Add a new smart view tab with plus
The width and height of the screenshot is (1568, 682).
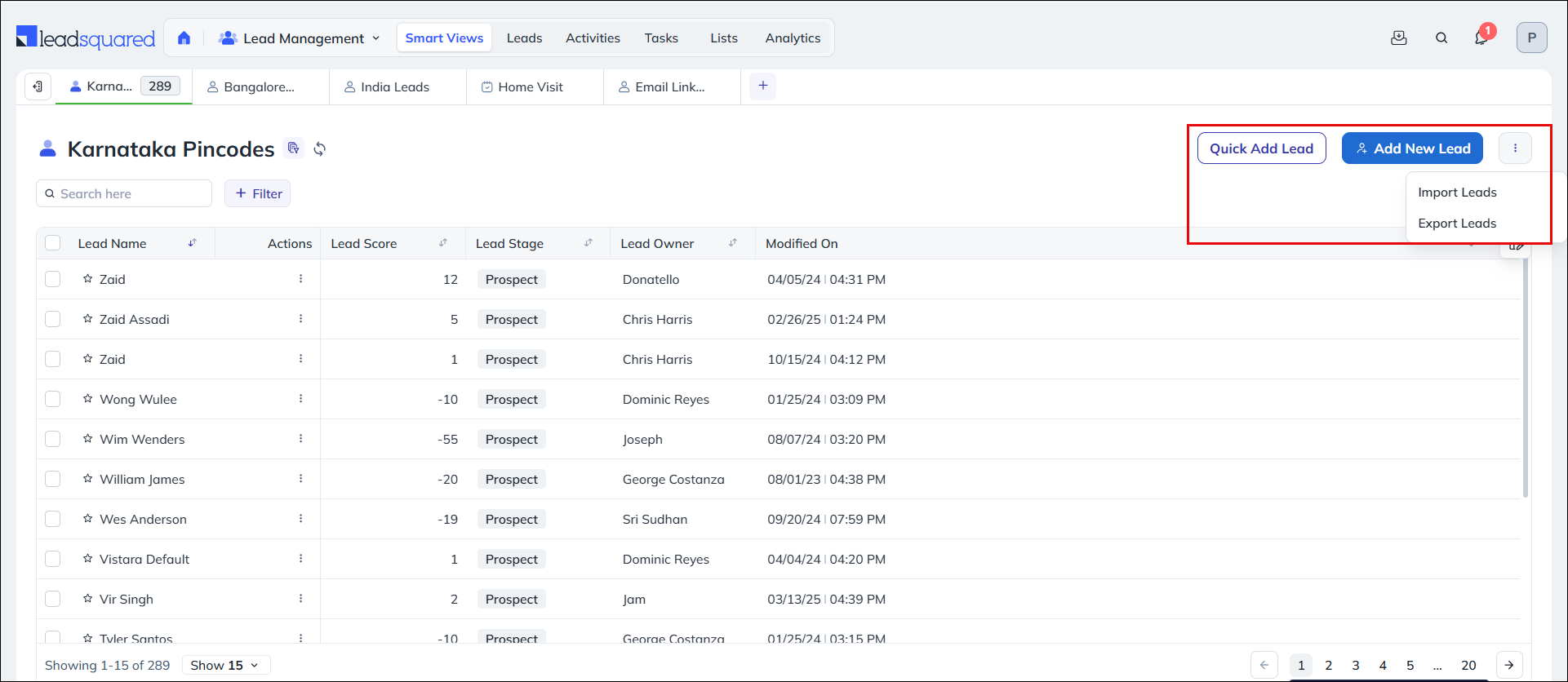[762, 86]
